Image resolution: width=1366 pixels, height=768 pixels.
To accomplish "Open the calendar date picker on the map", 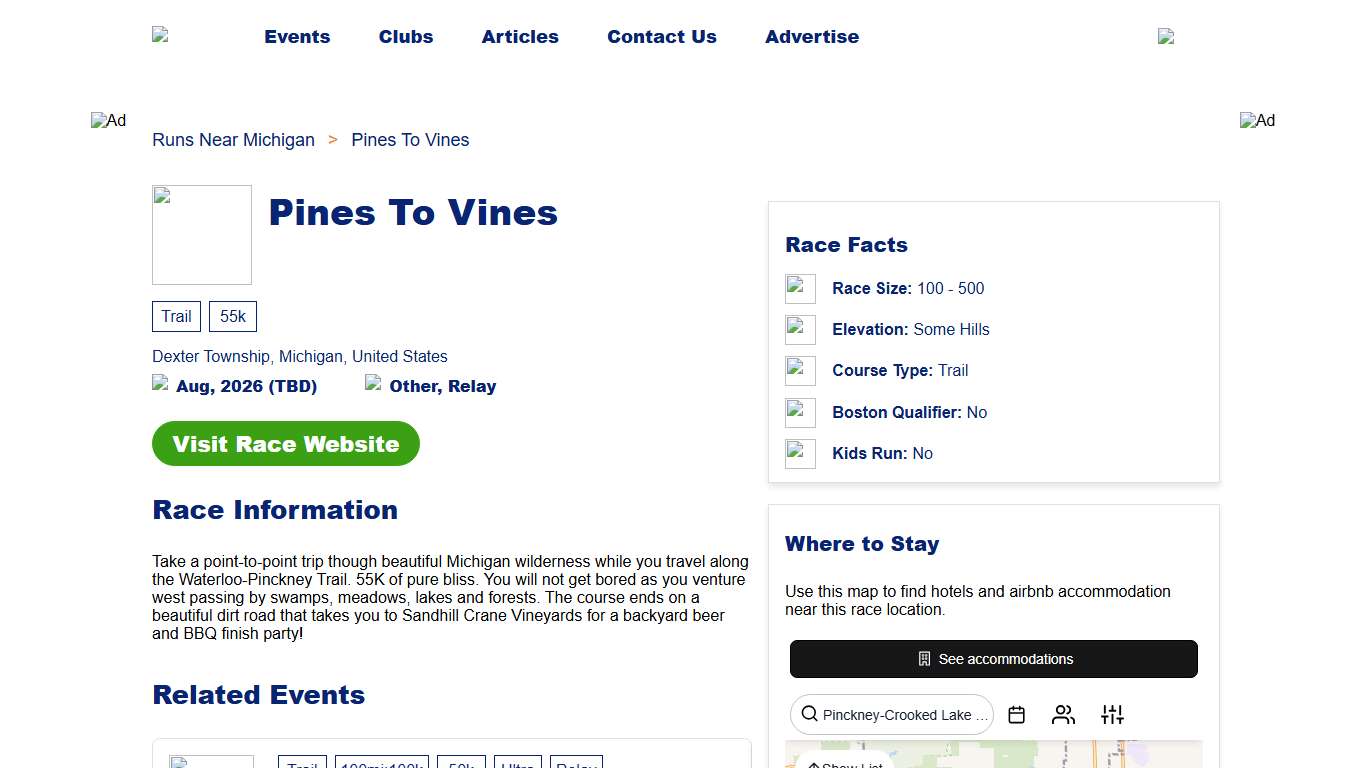I will [x=1016, y=714].
